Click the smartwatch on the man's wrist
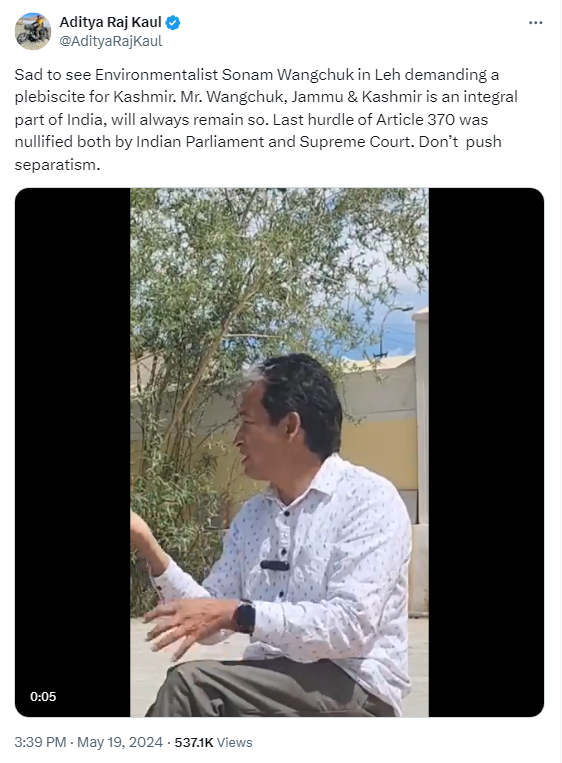 coord(244,617)
